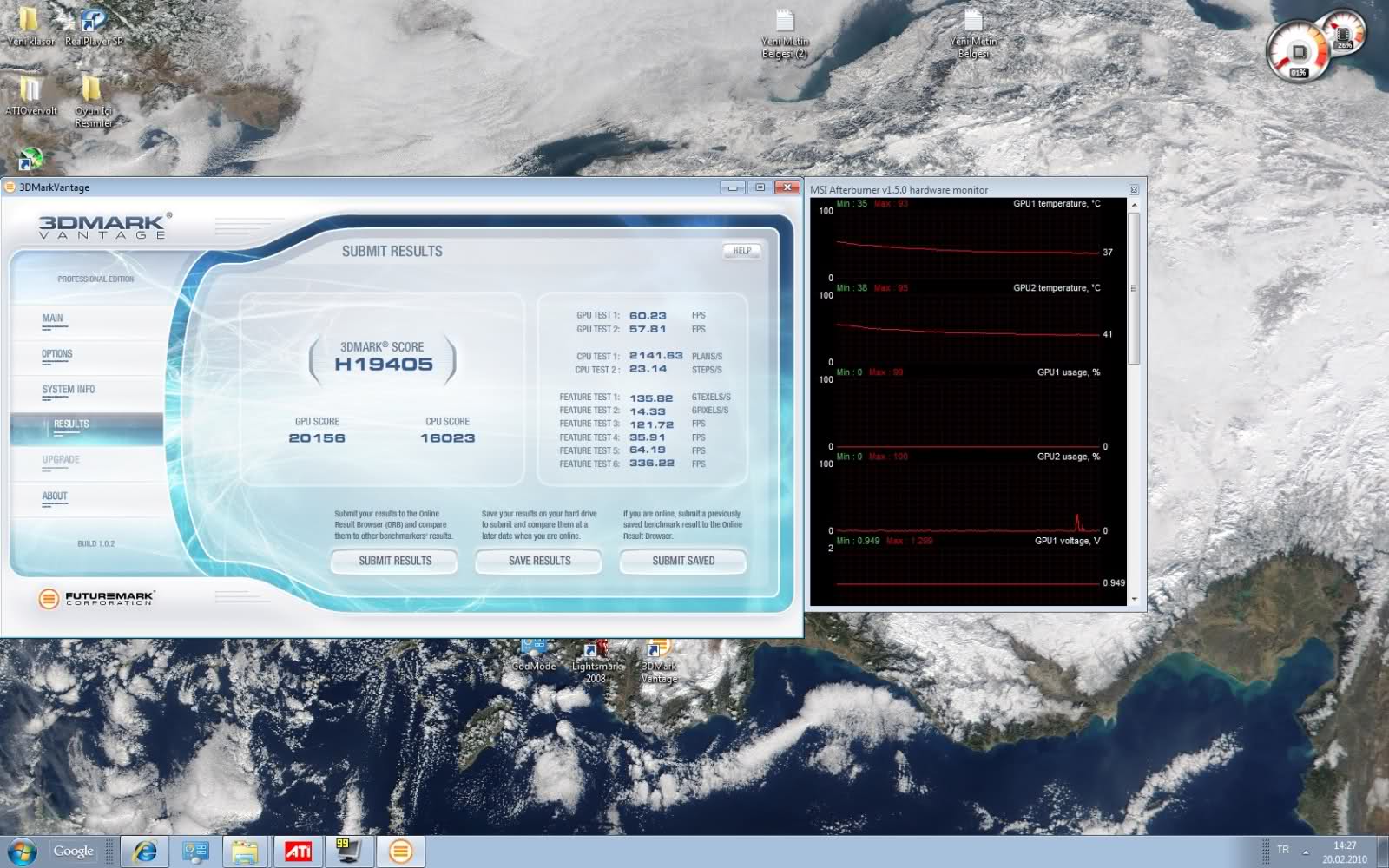Image resolution: width=1389 pixels, height=868 pixels.
Task: Open the OPTIONS page in 3DMark
Action: (57, 354)
